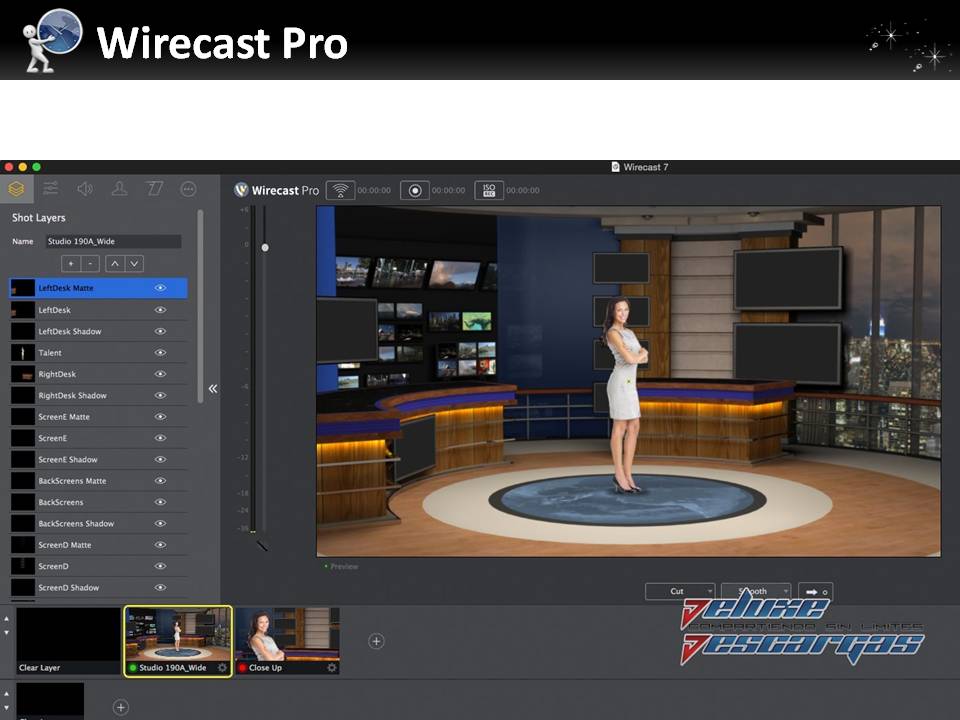Viewport: 960px width, 720px height.
Task: Open the more options ellipsis tab
Action: point(189,189)
